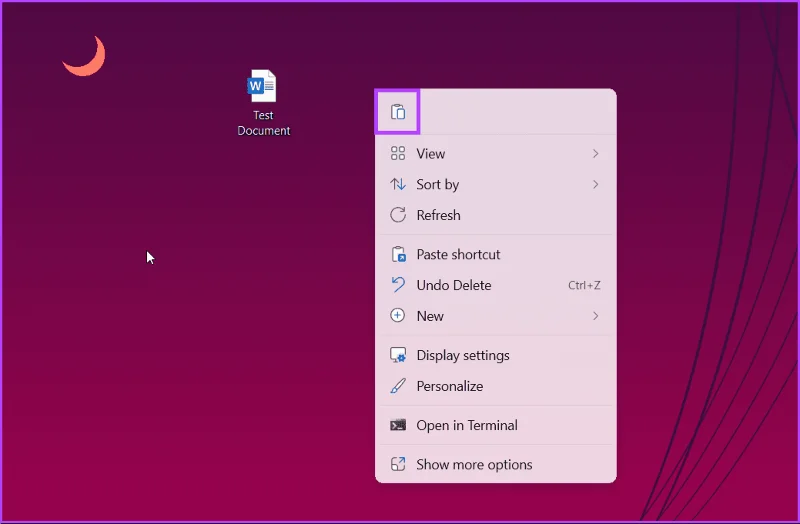Choose Paste shortcut from the menu
The height and width of the screenshot is (524, 800).
[495, 254]
